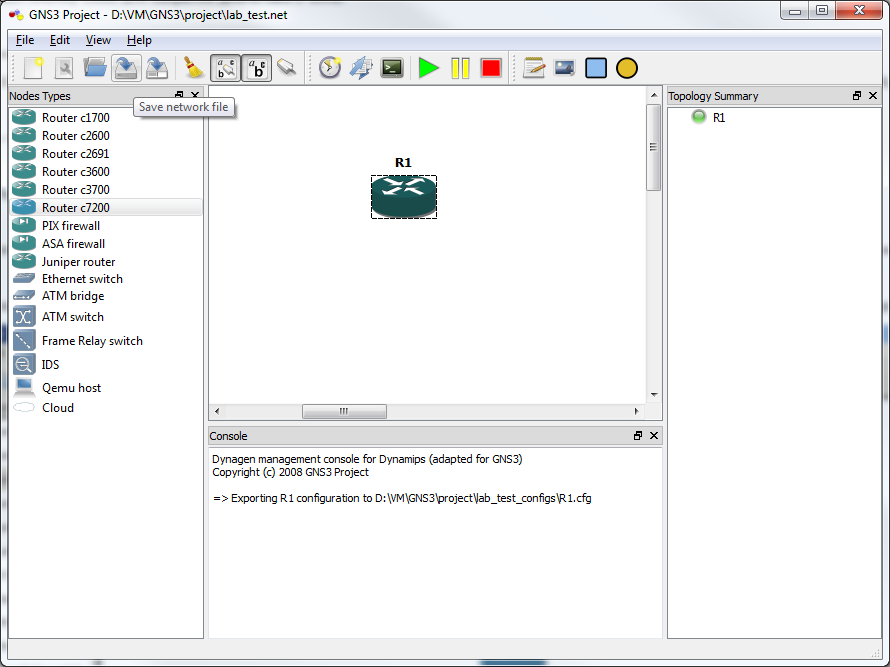Viewport: 890px width, 667px height.
Task: Click Save network file as icon
Action: (x=157, y=68)
